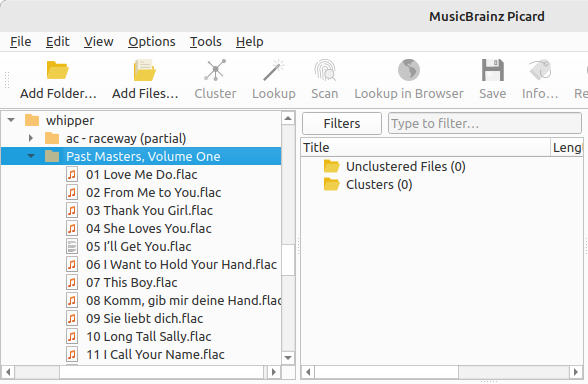Click the Cluster toolbar icon
Image resolution: width=588 pixels, height=384 pixels.
coord(215,70)
